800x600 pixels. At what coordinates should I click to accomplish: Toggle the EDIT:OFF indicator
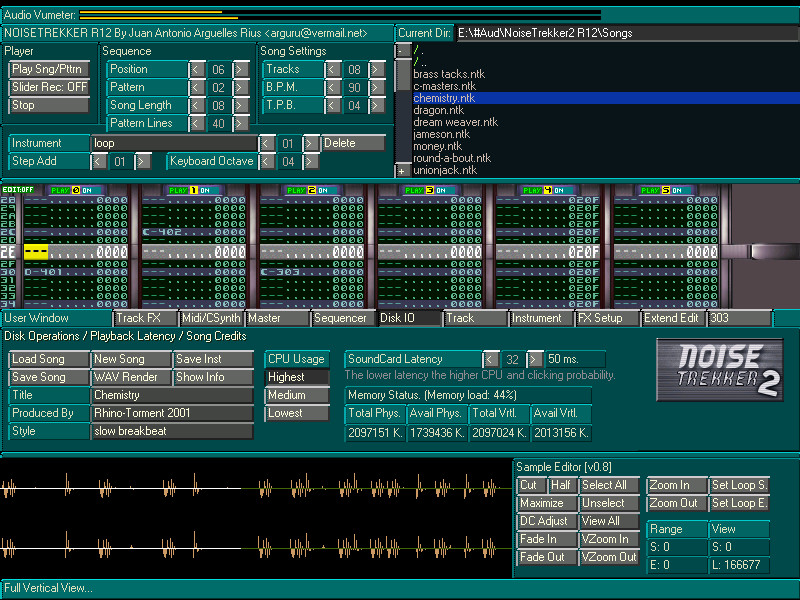[x=18, y=190]
